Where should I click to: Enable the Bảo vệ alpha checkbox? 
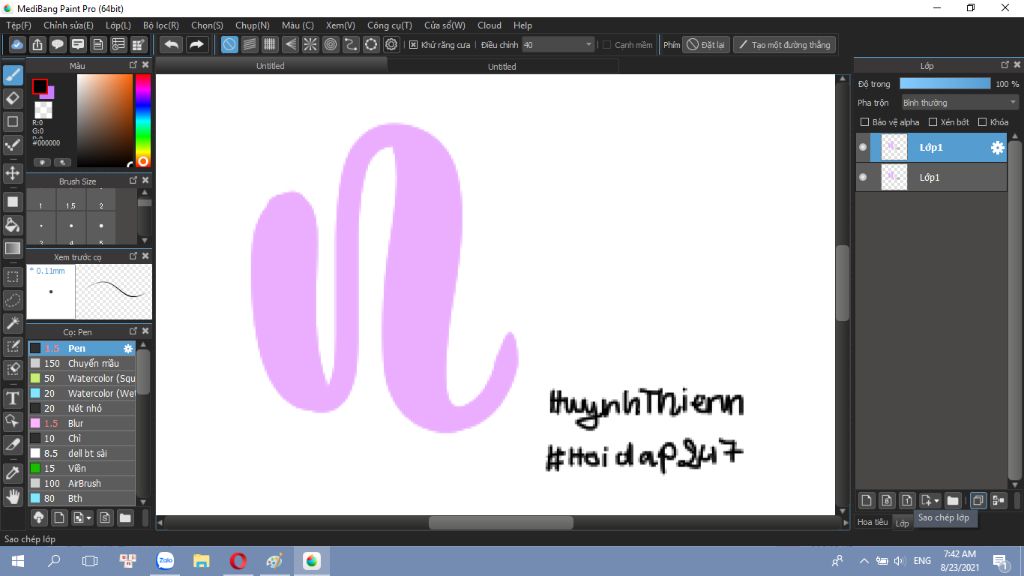(x=865, y=122)
